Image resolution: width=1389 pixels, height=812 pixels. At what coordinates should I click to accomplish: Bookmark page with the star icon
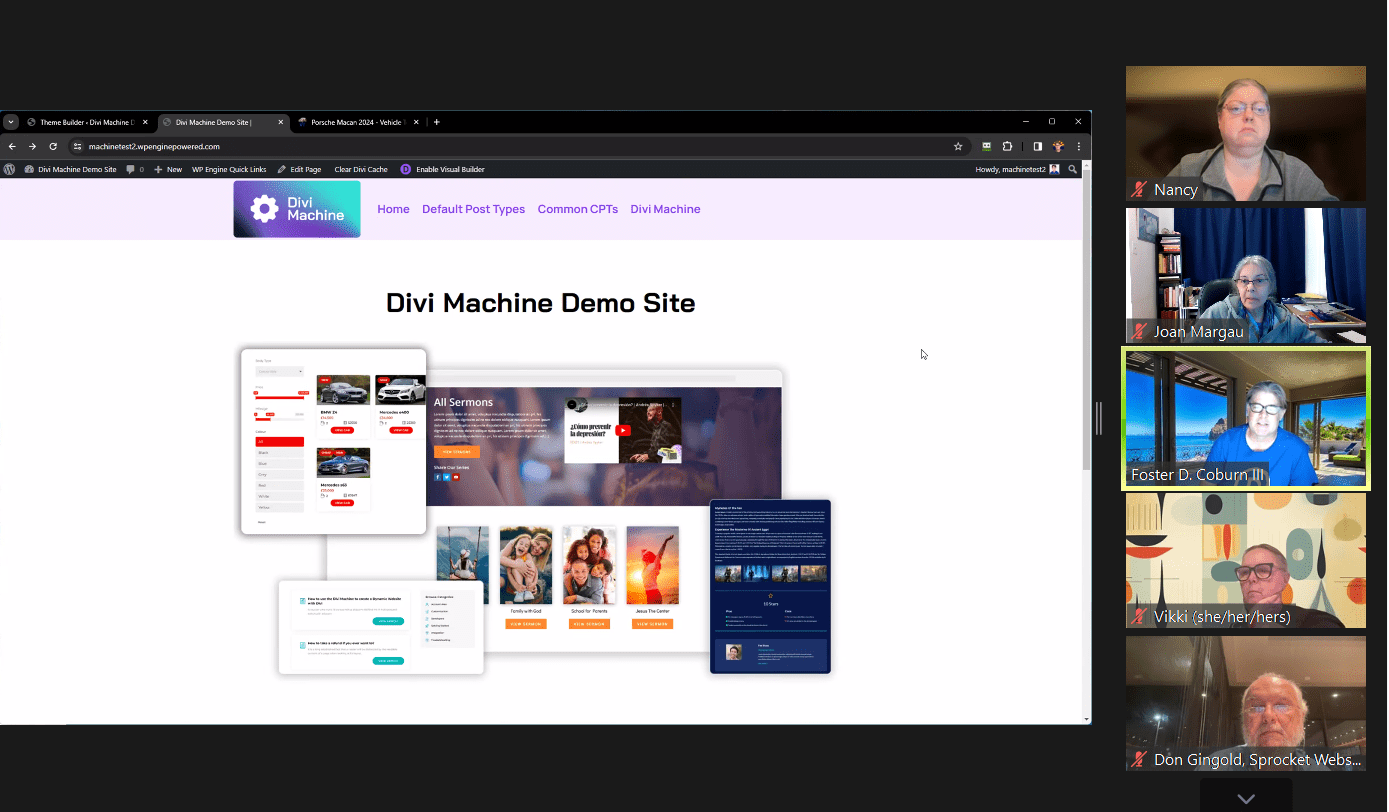pyautogui.click(x=958, y=146)
